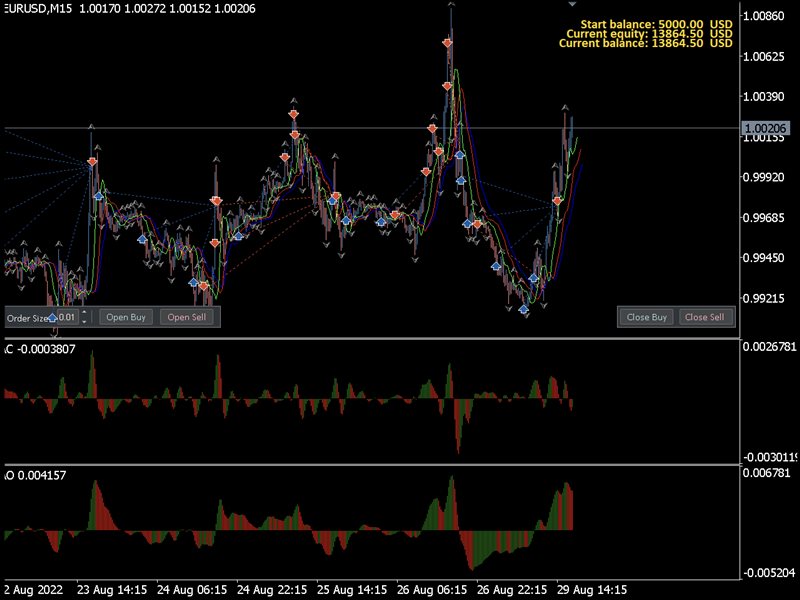This screenshot has height=600, width=800.
Task: Click the Order Size field showing 0.01
Action: pos(67,317)
